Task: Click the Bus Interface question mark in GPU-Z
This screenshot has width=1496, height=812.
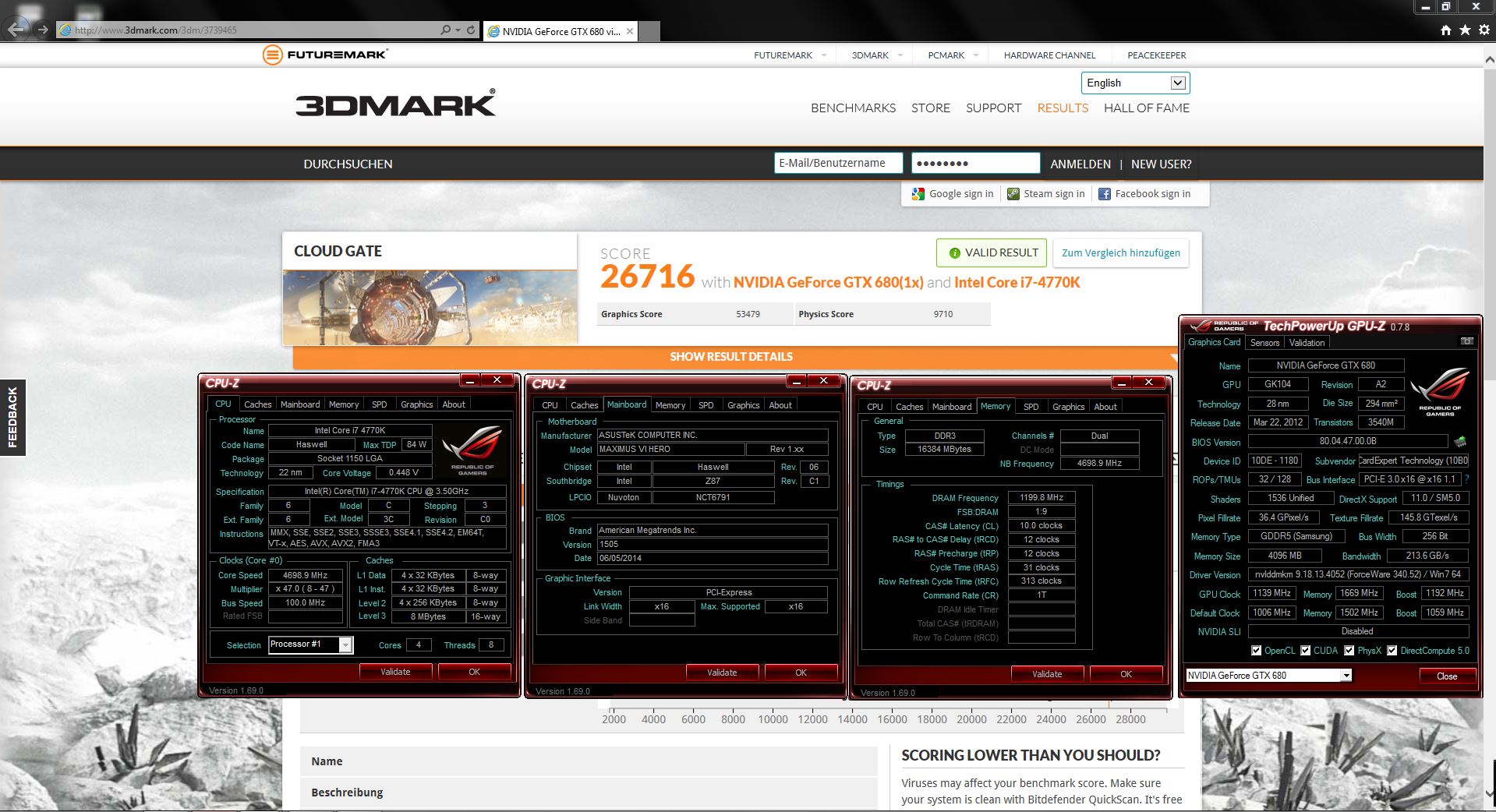Action: tap(1466, 479)
